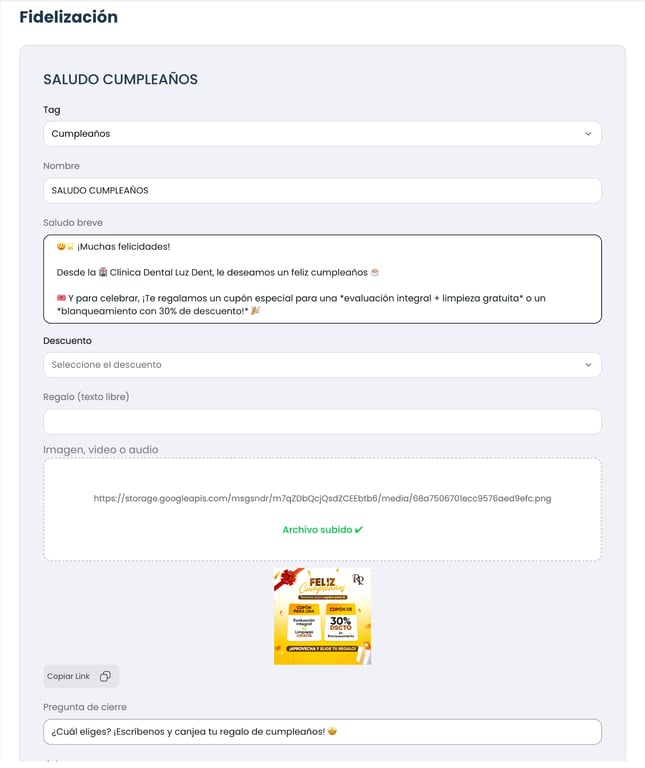Viewport: 645px width, 768px height.
Task: Click the green checkmark next to Archivo subido
Action: (x=358, y=529)
